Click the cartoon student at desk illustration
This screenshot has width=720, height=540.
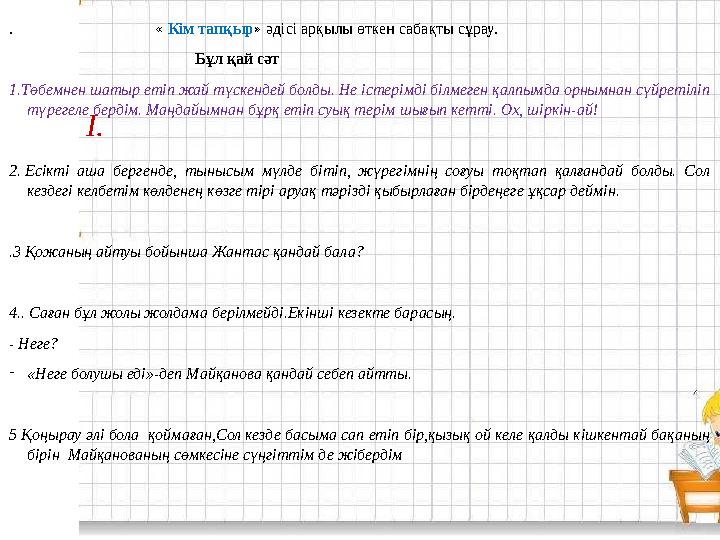[x=694, y=455]
